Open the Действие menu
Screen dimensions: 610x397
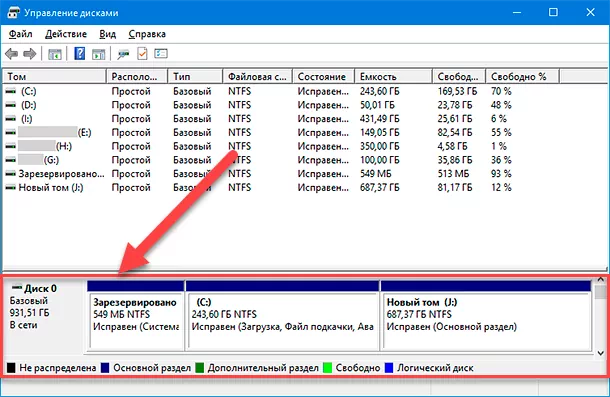[66, 34]
